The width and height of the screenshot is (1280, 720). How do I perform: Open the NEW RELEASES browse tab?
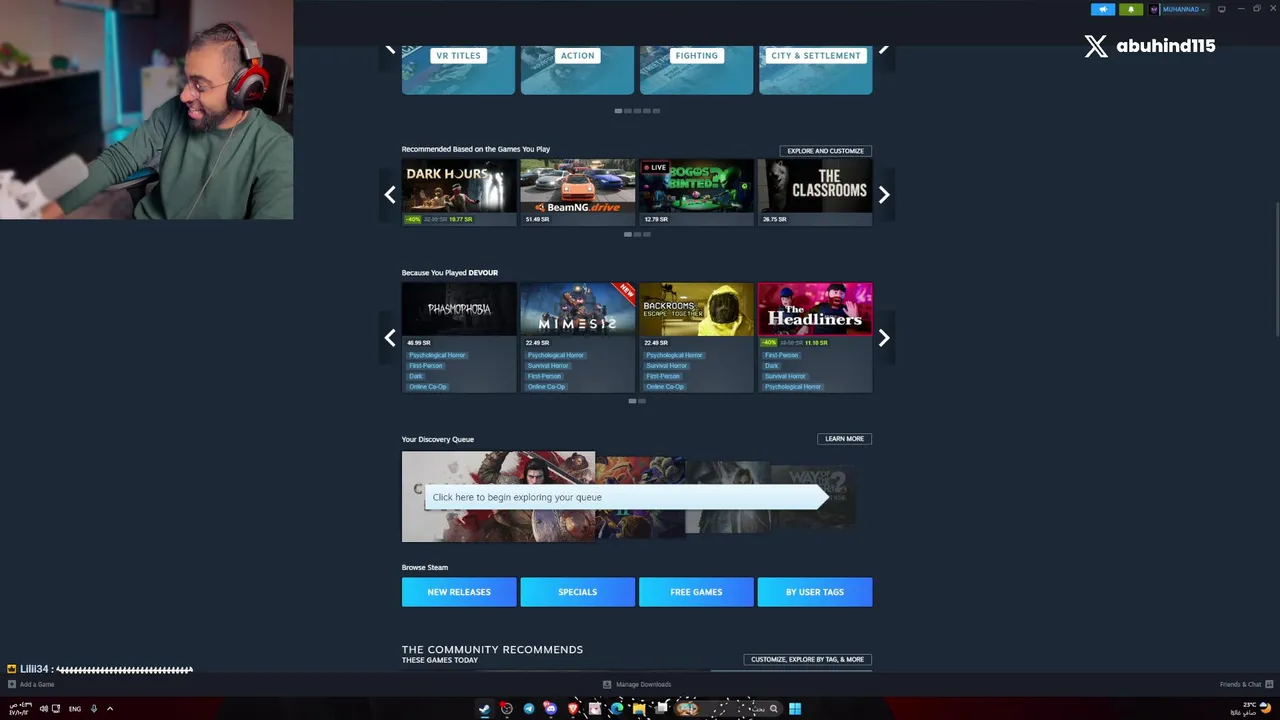tap(459, 592)
